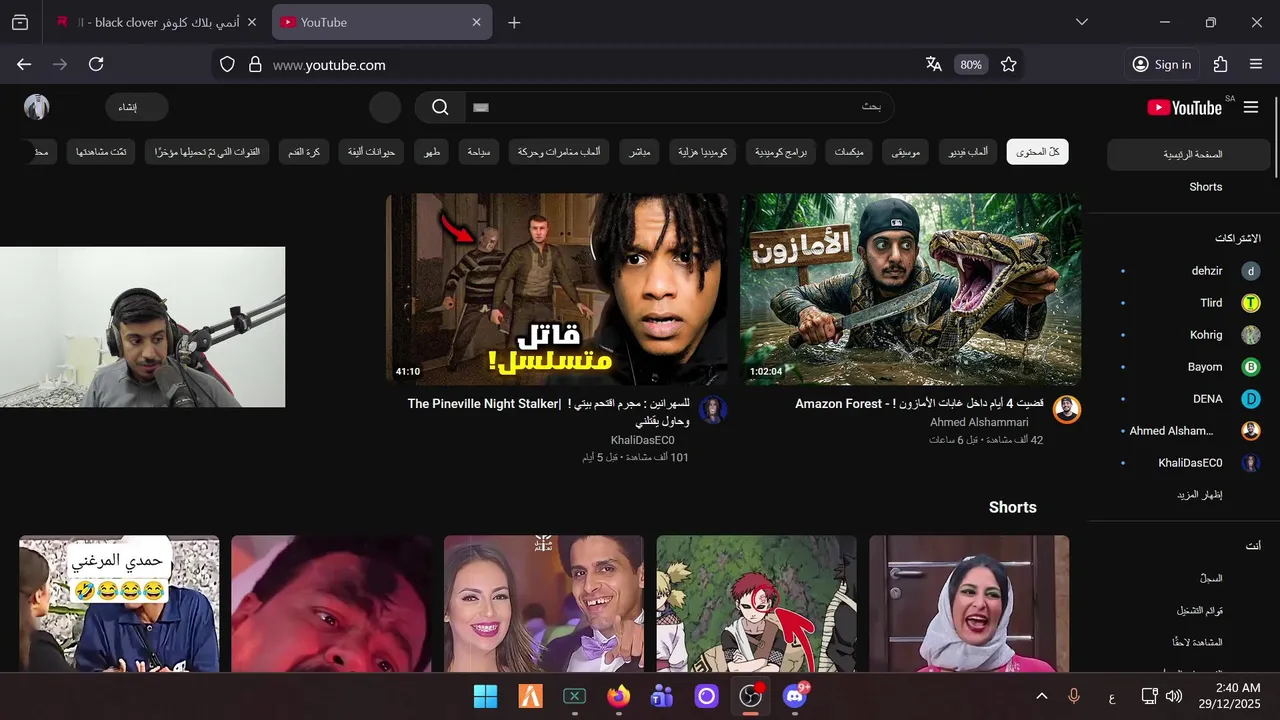Bookmark the page with the star icon

pyautogui.click(x=1008, y=64)
